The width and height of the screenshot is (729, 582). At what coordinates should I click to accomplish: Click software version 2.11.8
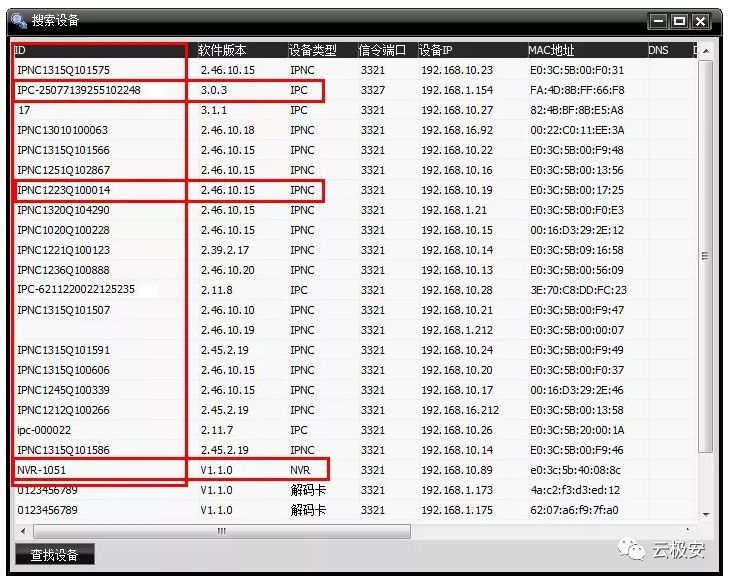click(217, 290)
